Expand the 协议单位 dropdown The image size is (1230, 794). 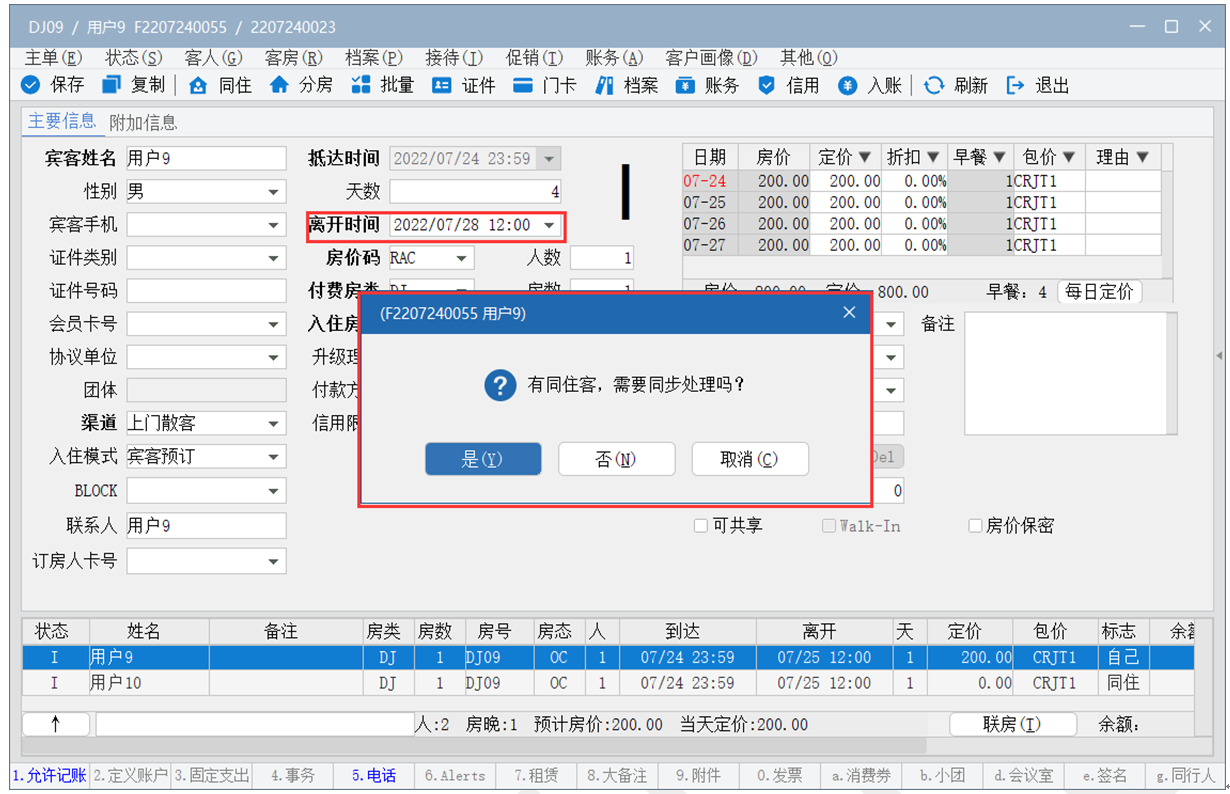[274, 358]
